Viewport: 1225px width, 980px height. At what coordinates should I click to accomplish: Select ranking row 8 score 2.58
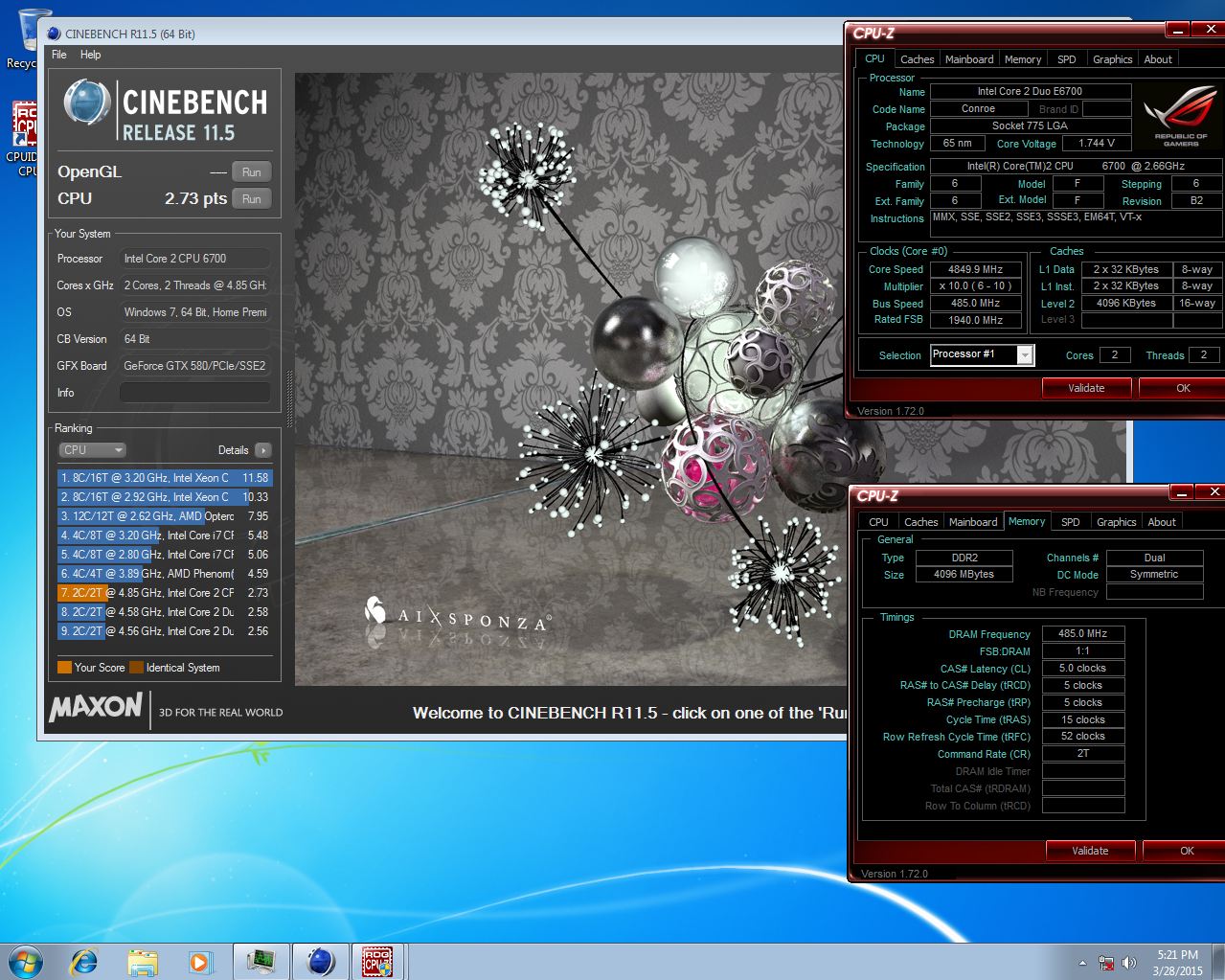165,612
